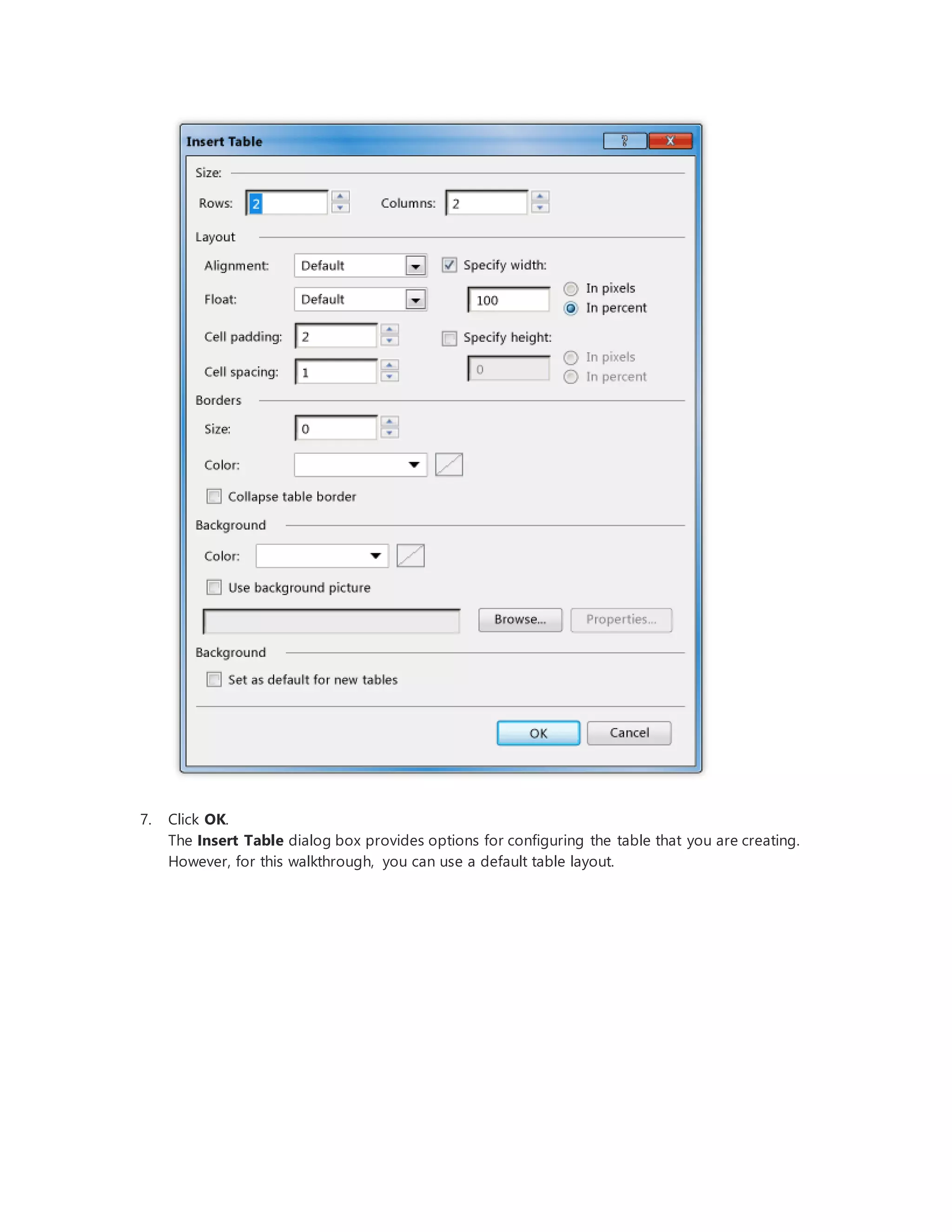
Task: Decrease Cell spacing with down arrow
Action: point(389,377)
